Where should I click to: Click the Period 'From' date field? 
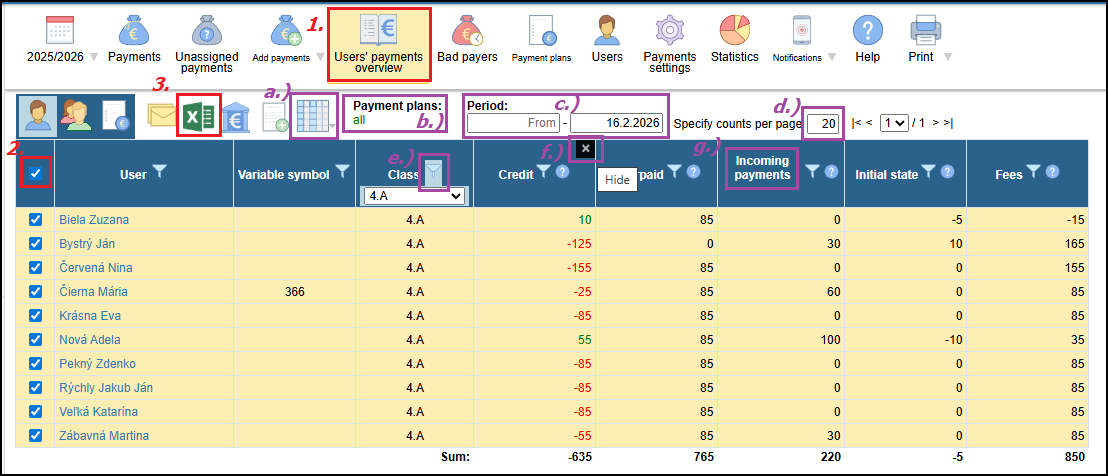click(x=512, y=123)
